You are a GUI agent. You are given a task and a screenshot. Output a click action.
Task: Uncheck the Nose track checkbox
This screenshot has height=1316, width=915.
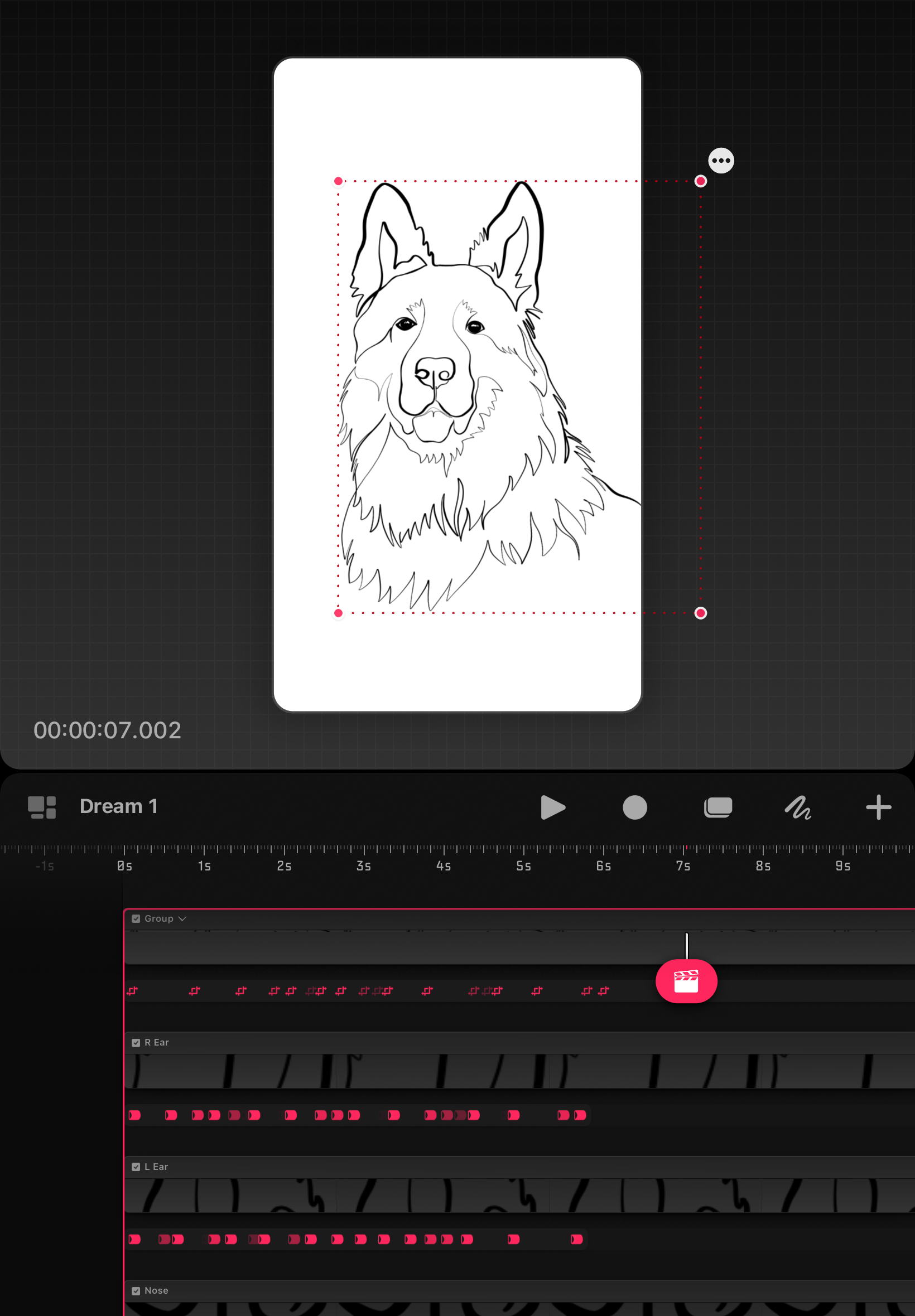click(136, 1291)
